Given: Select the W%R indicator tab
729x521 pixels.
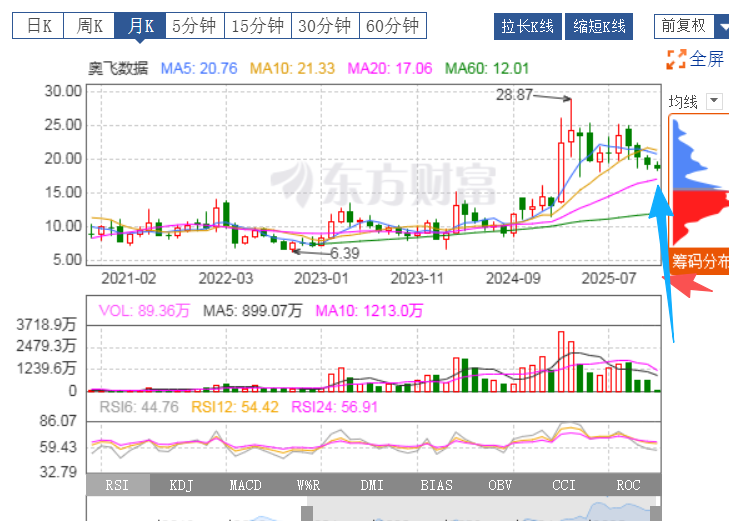Looking at the screenshot, I should point(309,485).
